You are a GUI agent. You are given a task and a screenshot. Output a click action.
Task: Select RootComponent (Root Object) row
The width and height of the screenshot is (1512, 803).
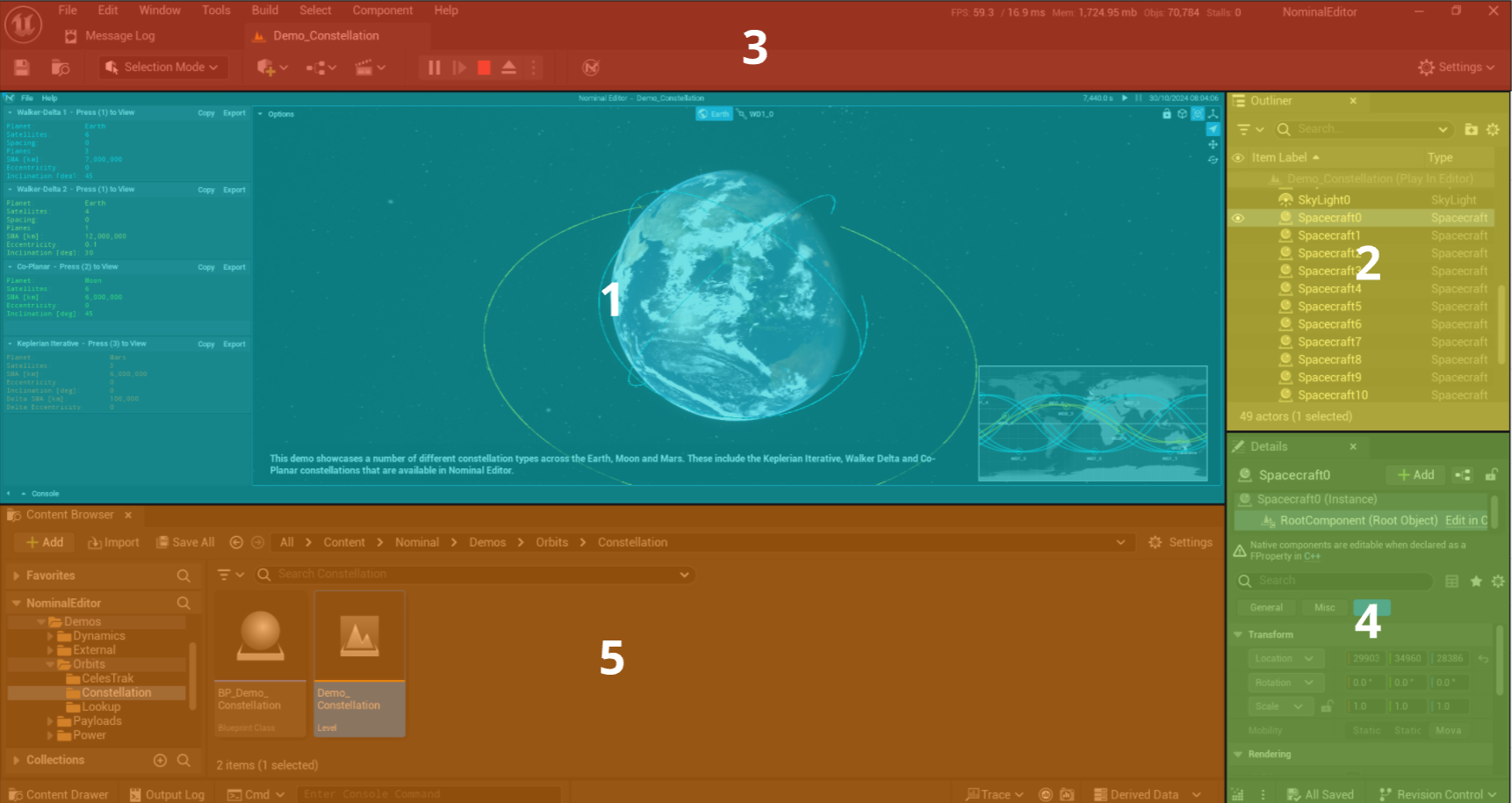[1361, 520]
